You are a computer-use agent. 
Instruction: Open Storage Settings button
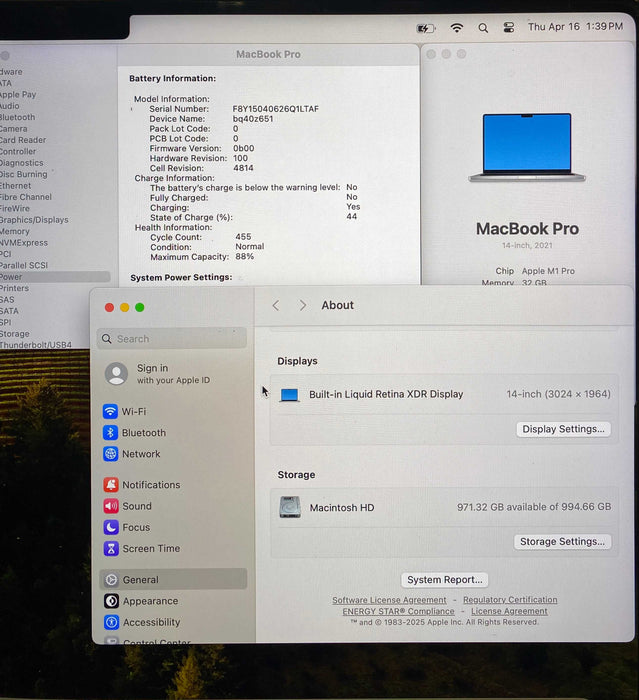[x=562, y=542]
